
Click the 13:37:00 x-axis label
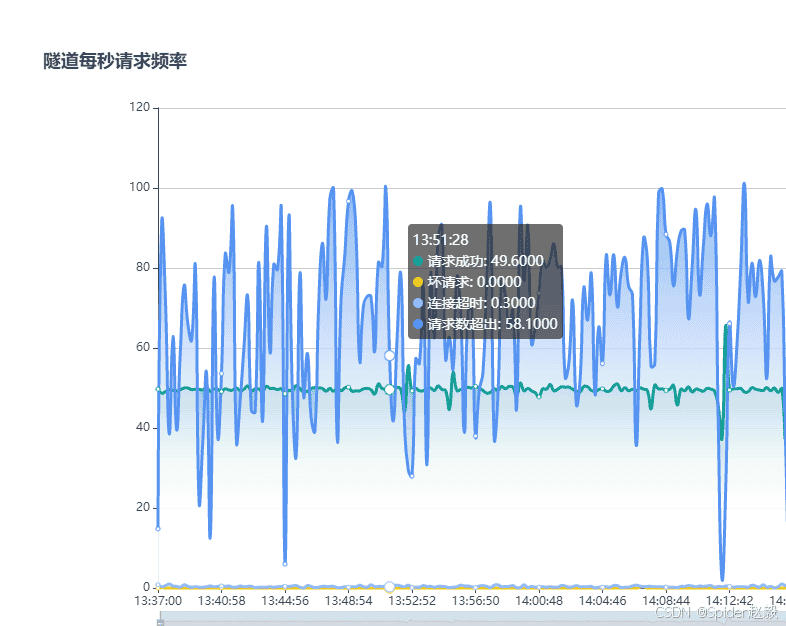[158, 601]
